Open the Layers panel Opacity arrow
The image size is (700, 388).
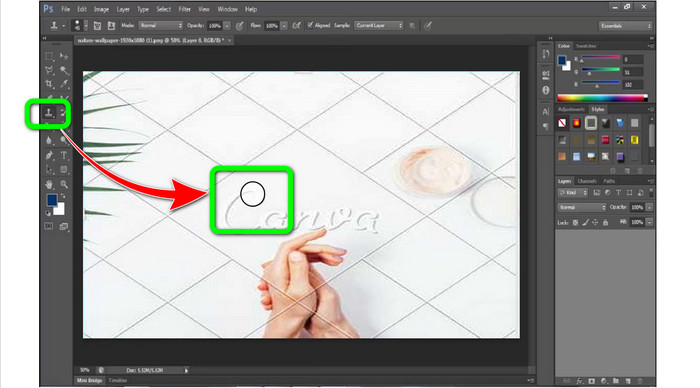click(x=649, y=207)
